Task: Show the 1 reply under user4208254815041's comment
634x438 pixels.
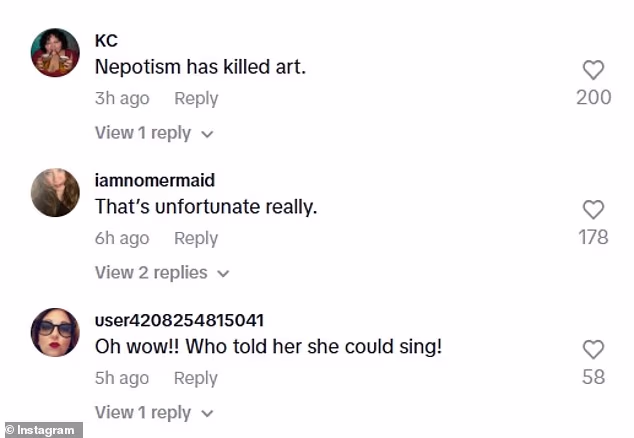Action: [x=154, y=413]
